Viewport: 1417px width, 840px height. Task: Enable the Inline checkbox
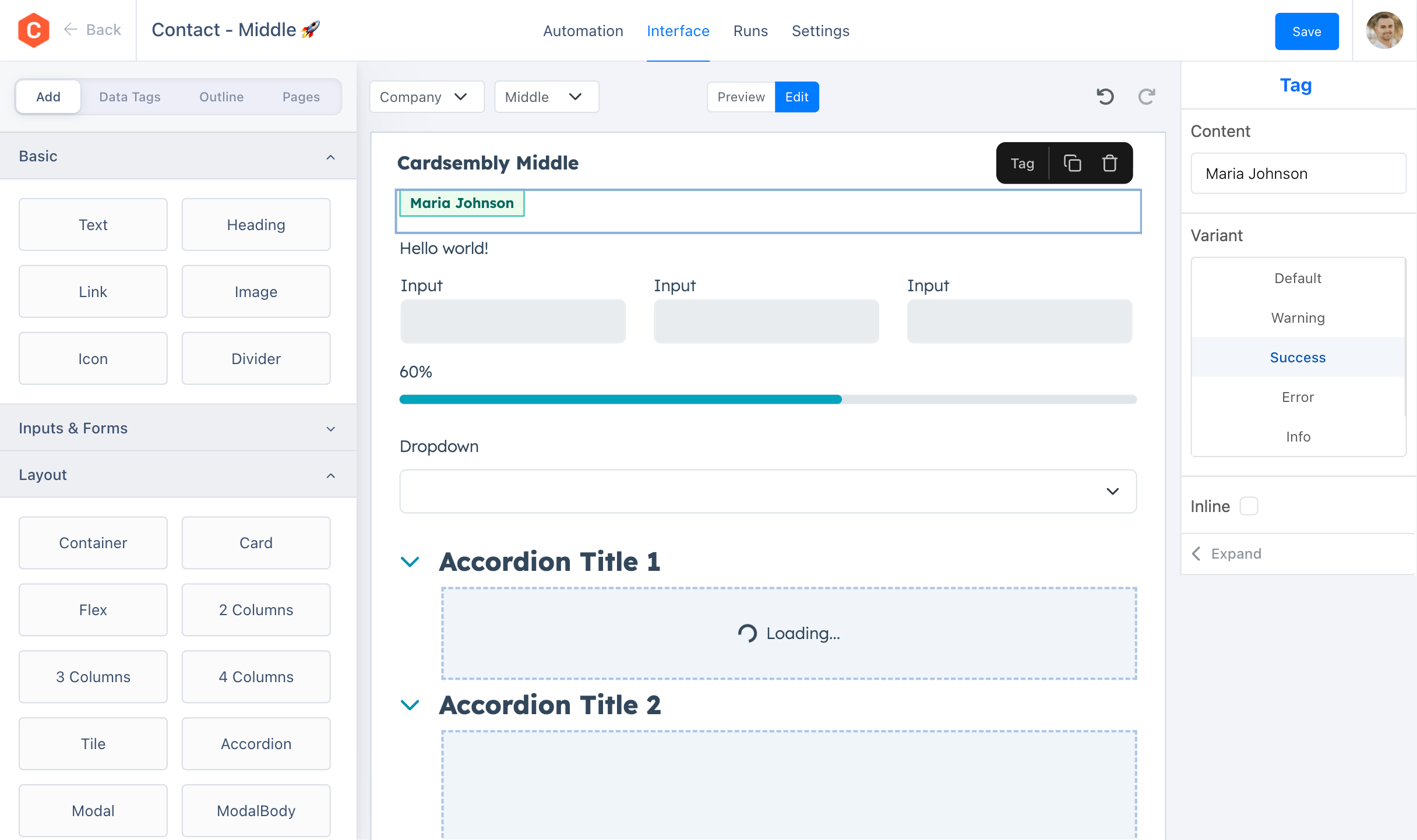coord(1249,506)
